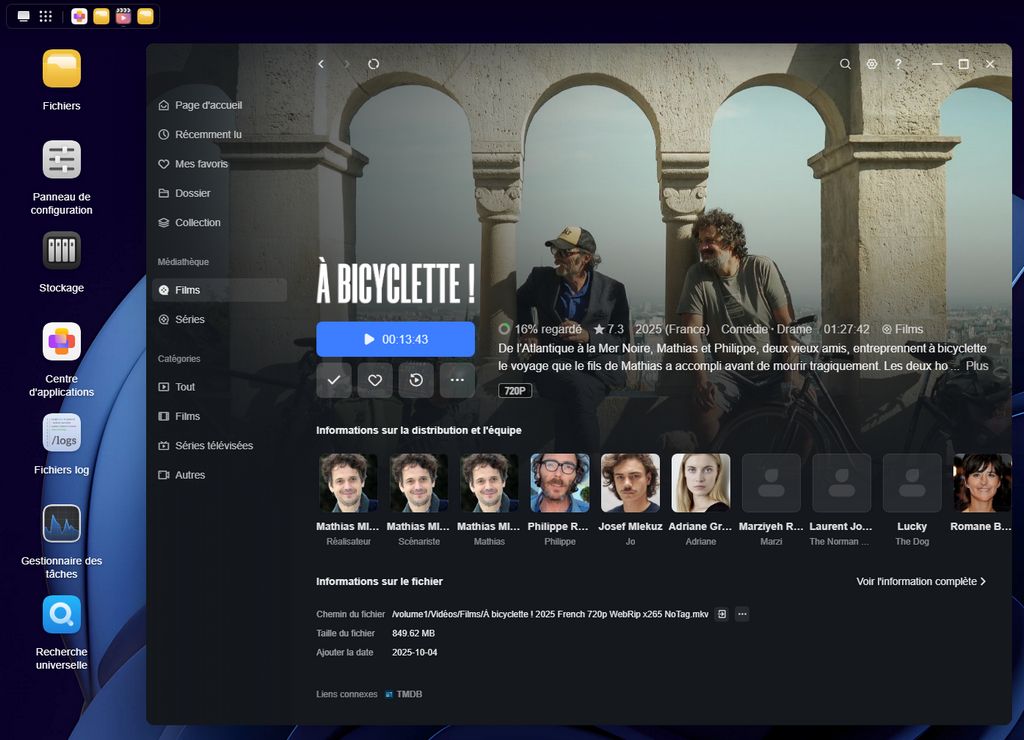Open file location icon beside file path
Image resolution: width=1024 pixels, height=740 pixels.
[721, 614]
